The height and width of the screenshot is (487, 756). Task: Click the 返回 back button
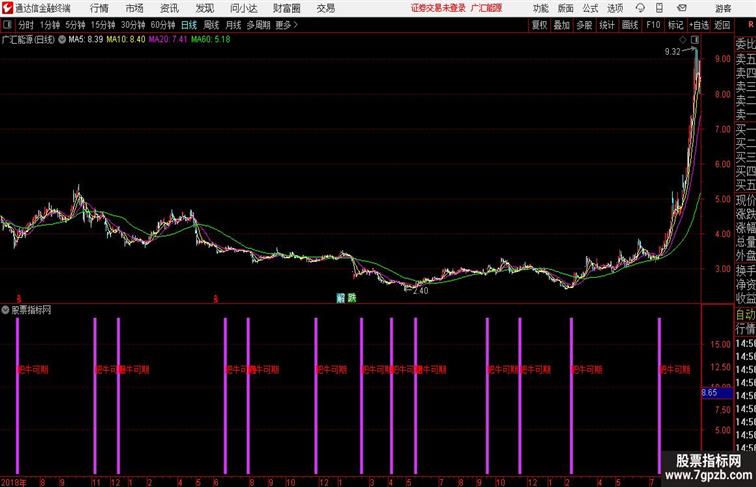tap(722, 25)
